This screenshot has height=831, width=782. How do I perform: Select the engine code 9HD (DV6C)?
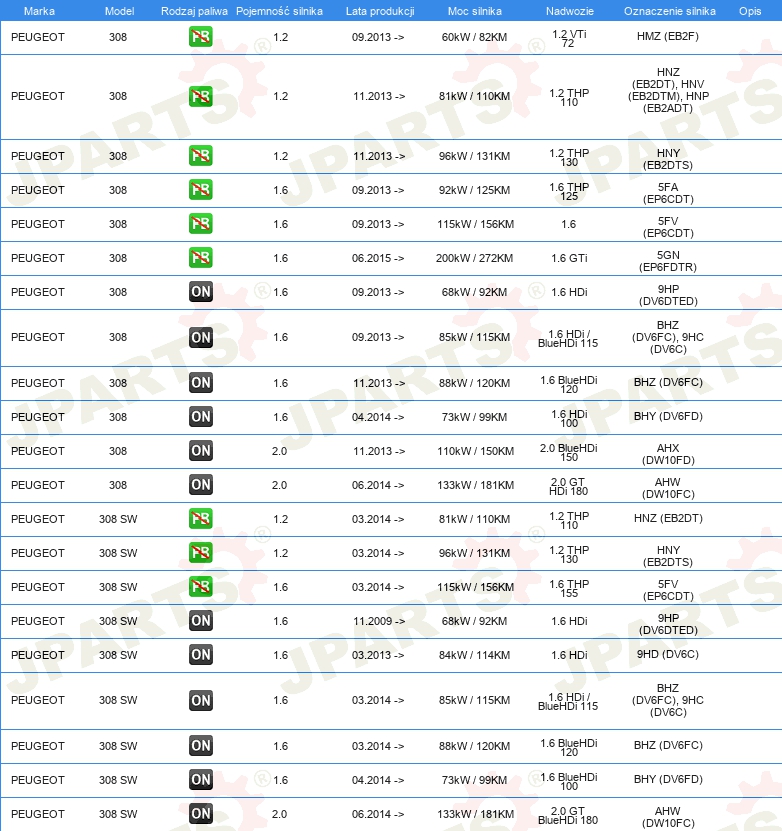(668, 654)
